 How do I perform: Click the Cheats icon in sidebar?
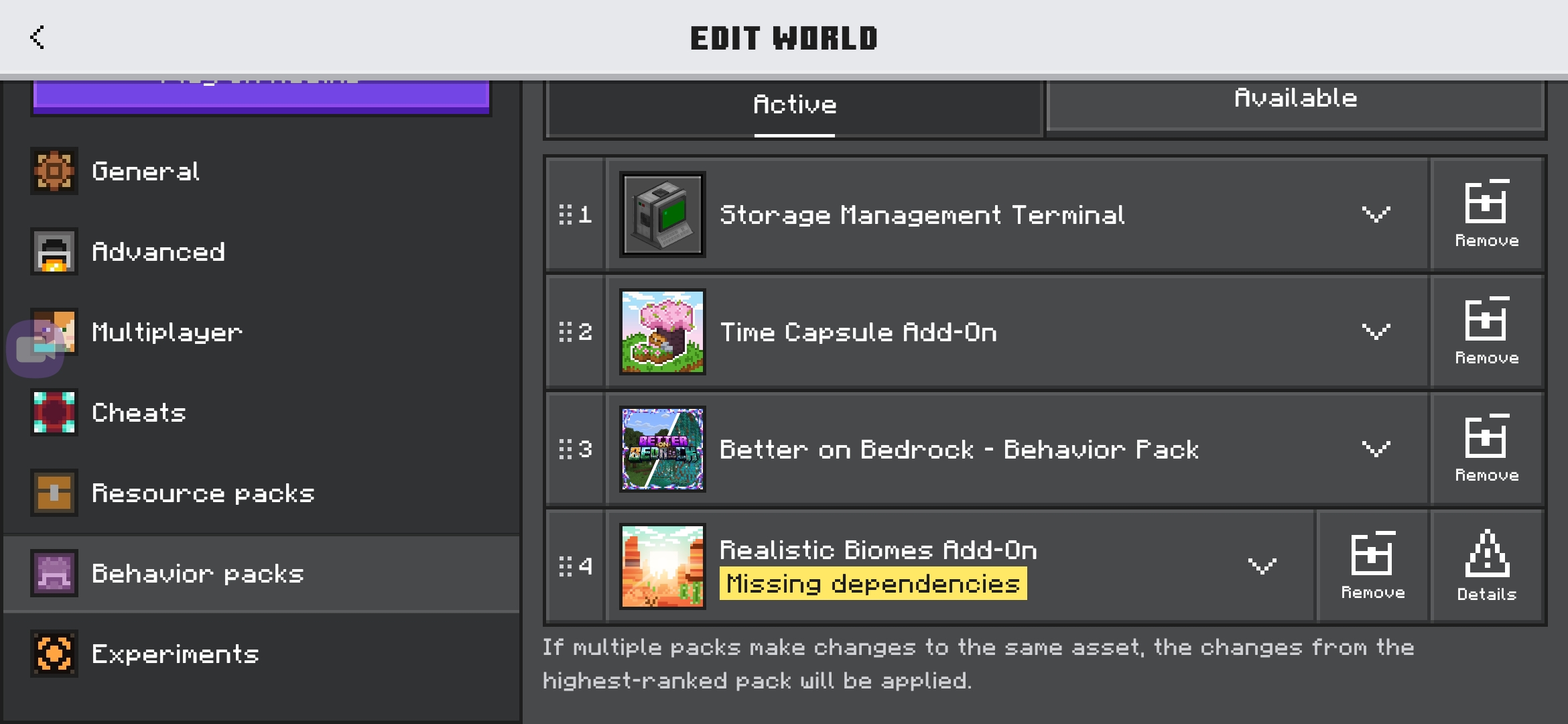[54, 412]
